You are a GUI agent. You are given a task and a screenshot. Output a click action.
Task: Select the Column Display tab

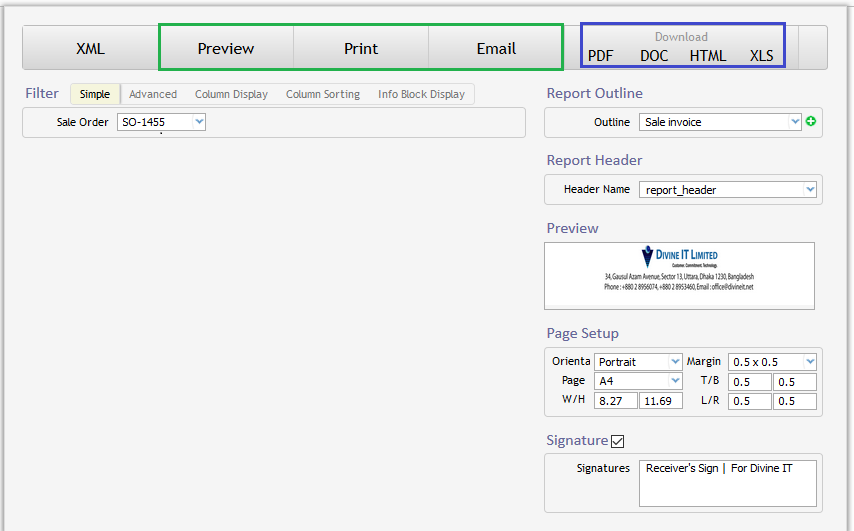coord(231,94)
